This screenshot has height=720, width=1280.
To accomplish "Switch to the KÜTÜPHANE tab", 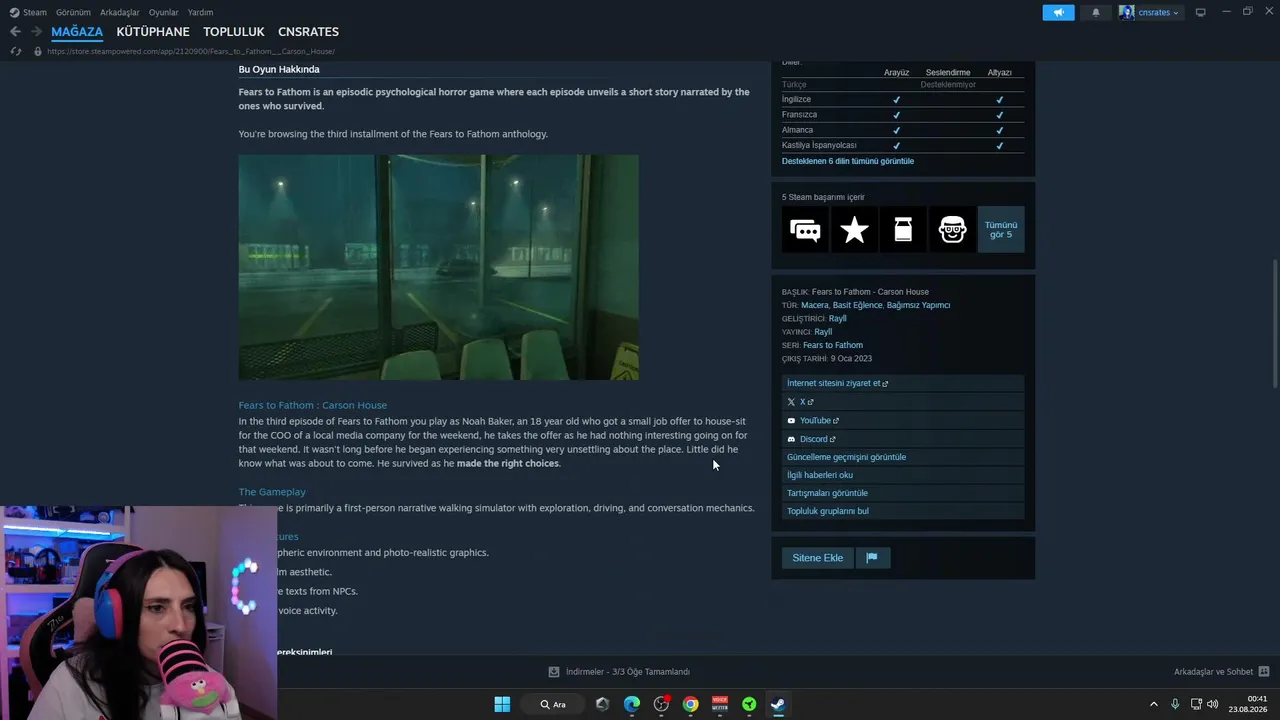I will [153, 32].
